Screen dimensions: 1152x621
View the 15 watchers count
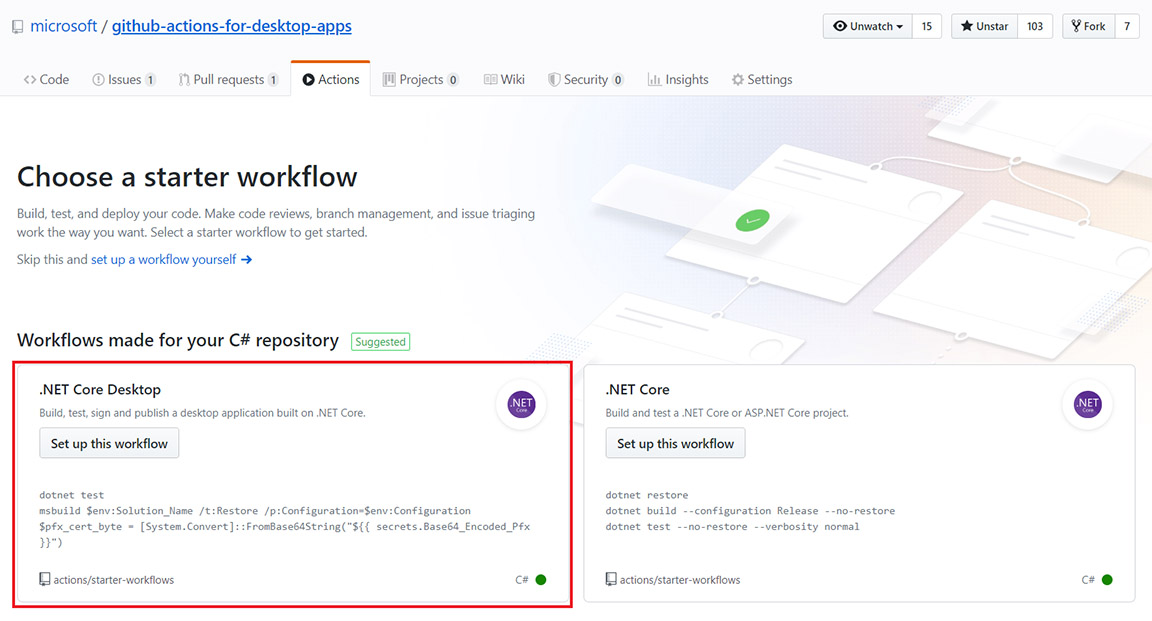point(927,27)
